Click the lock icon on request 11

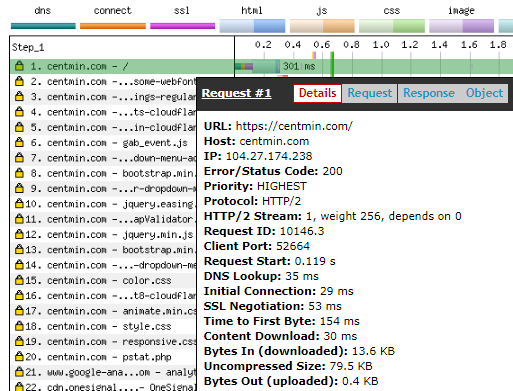[x=20, y=219]
